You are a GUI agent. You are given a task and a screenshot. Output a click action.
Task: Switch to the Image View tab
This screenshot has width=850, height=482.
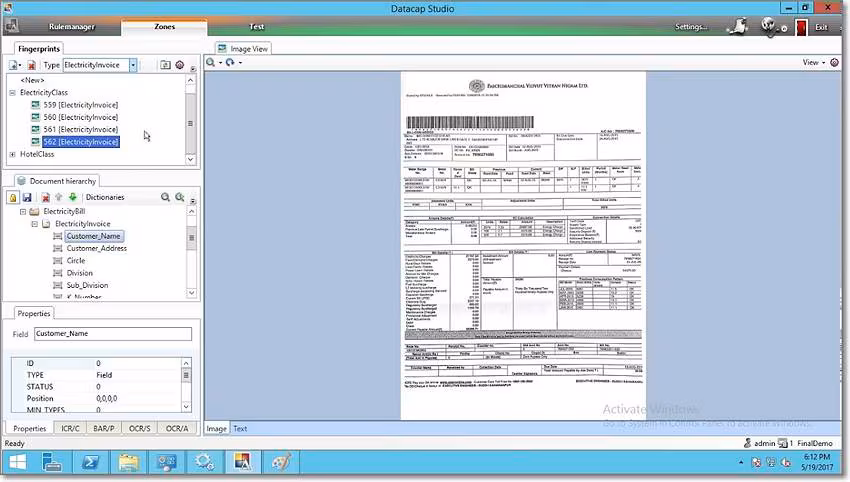pos(243,49)
